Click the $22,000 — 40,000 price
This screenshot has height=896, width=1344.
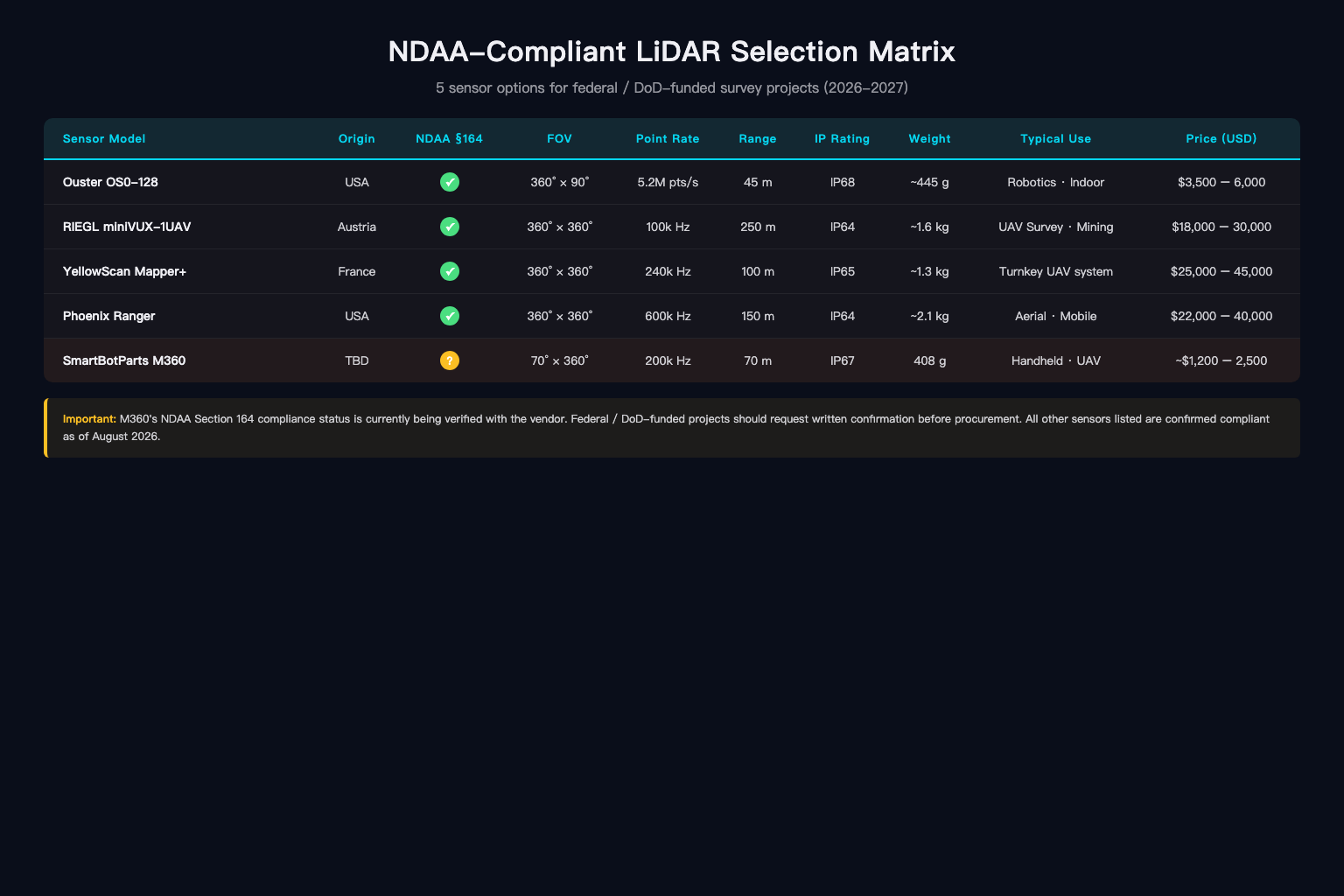click(x=1221, y=316)
